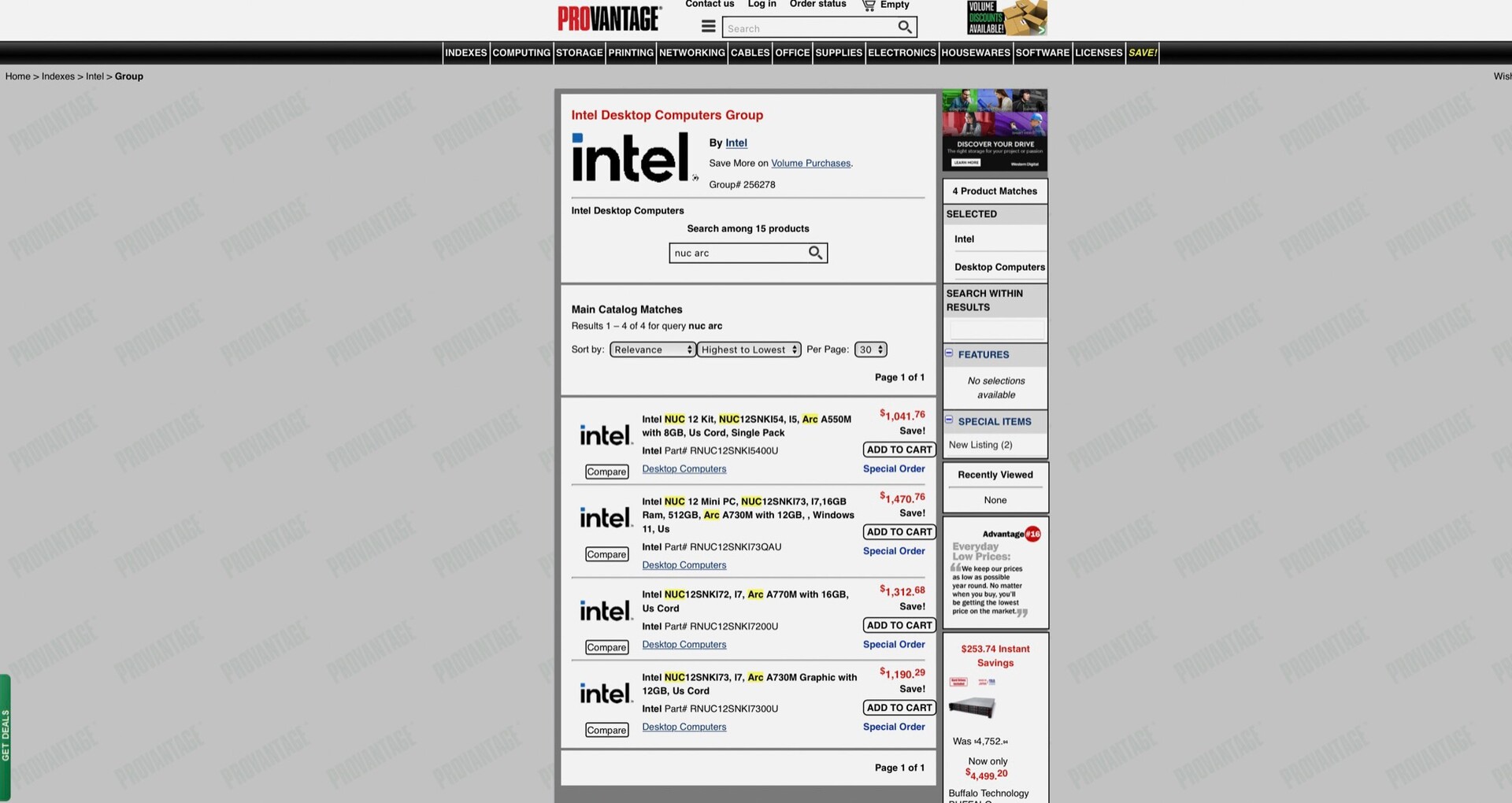Open the shopping cart icon
Screen dimensions: 1512x803
(x=869, y=6)
